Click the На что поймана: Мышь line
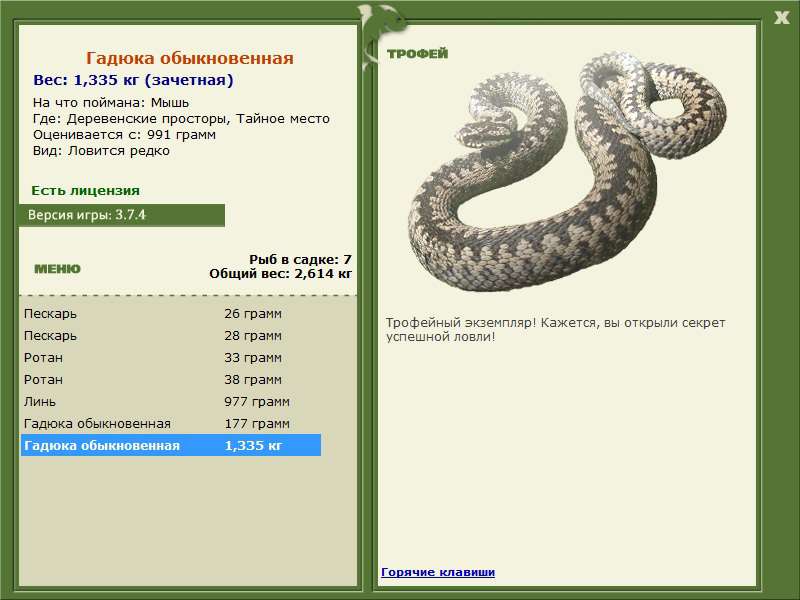Screen dimensions: 800x600 111,103
